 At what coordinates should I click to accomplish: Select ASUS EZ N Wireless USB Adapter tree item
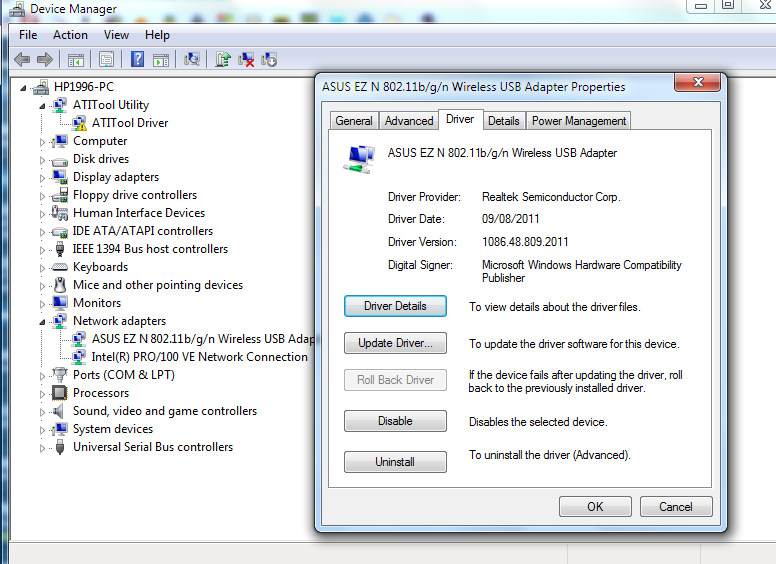coord(203,339)
